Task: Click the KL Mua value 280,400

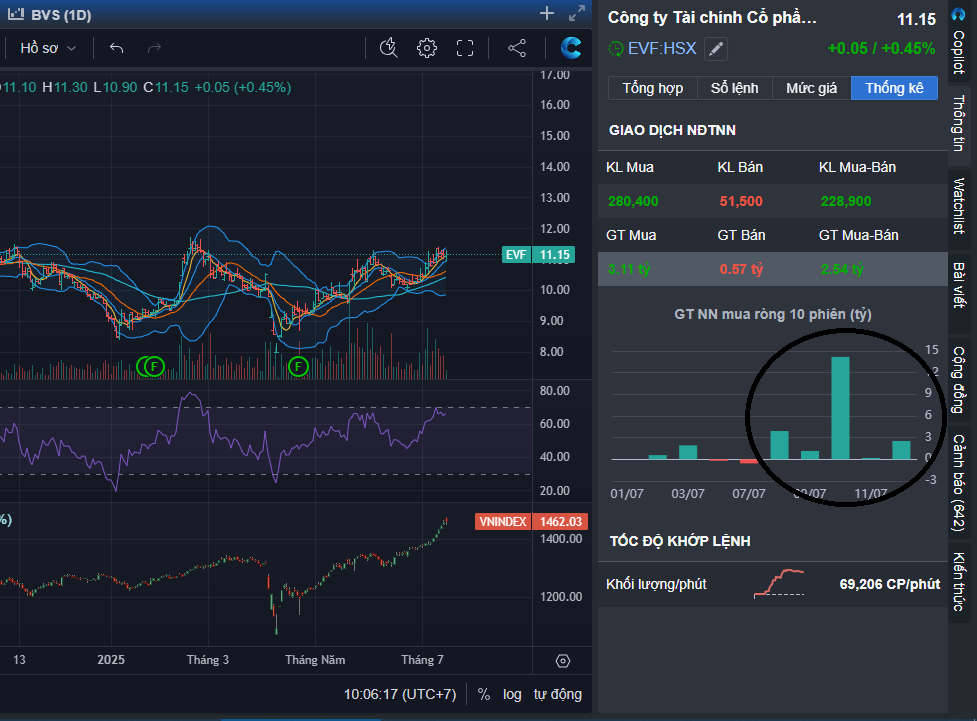Action: 633,201
